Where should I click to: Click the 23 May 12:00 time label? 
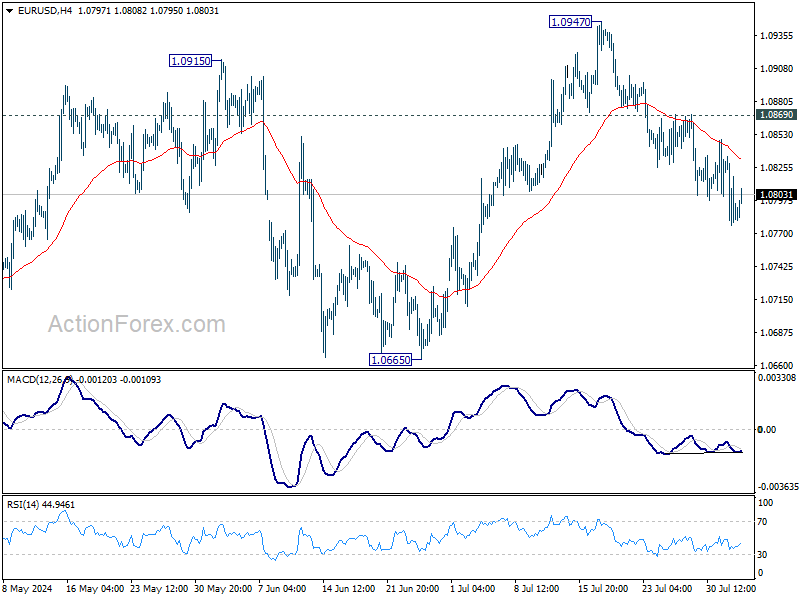(159, 588)
